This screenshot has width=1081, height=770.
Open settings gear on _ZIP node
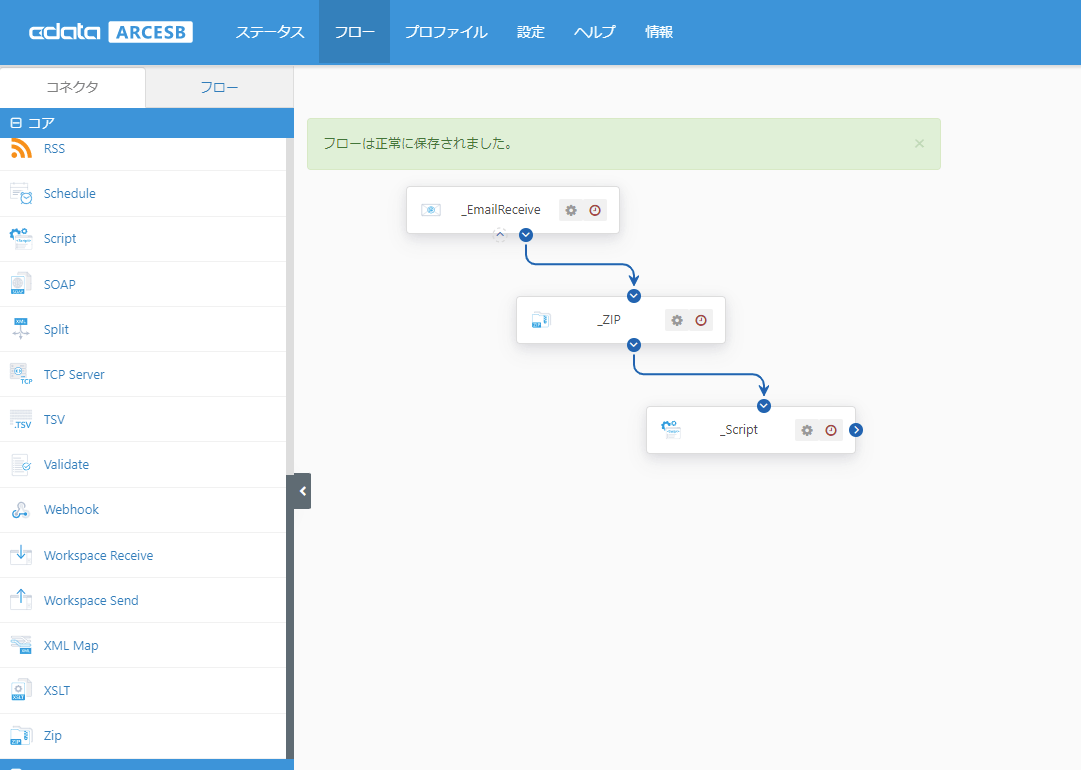pyautogui.click(x=677, y=321)
